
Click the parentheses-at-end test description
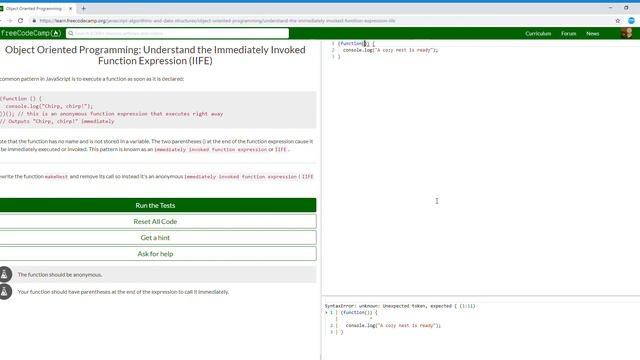point(123,292)
